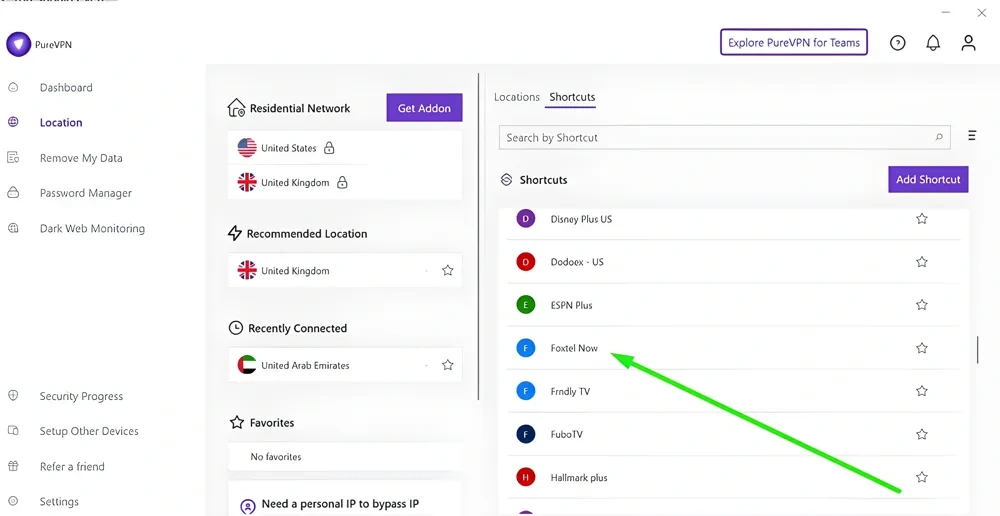Favorite the ESPN Plus shortcut star
This screenshot has width=1000, height=516.
[922, 305]
